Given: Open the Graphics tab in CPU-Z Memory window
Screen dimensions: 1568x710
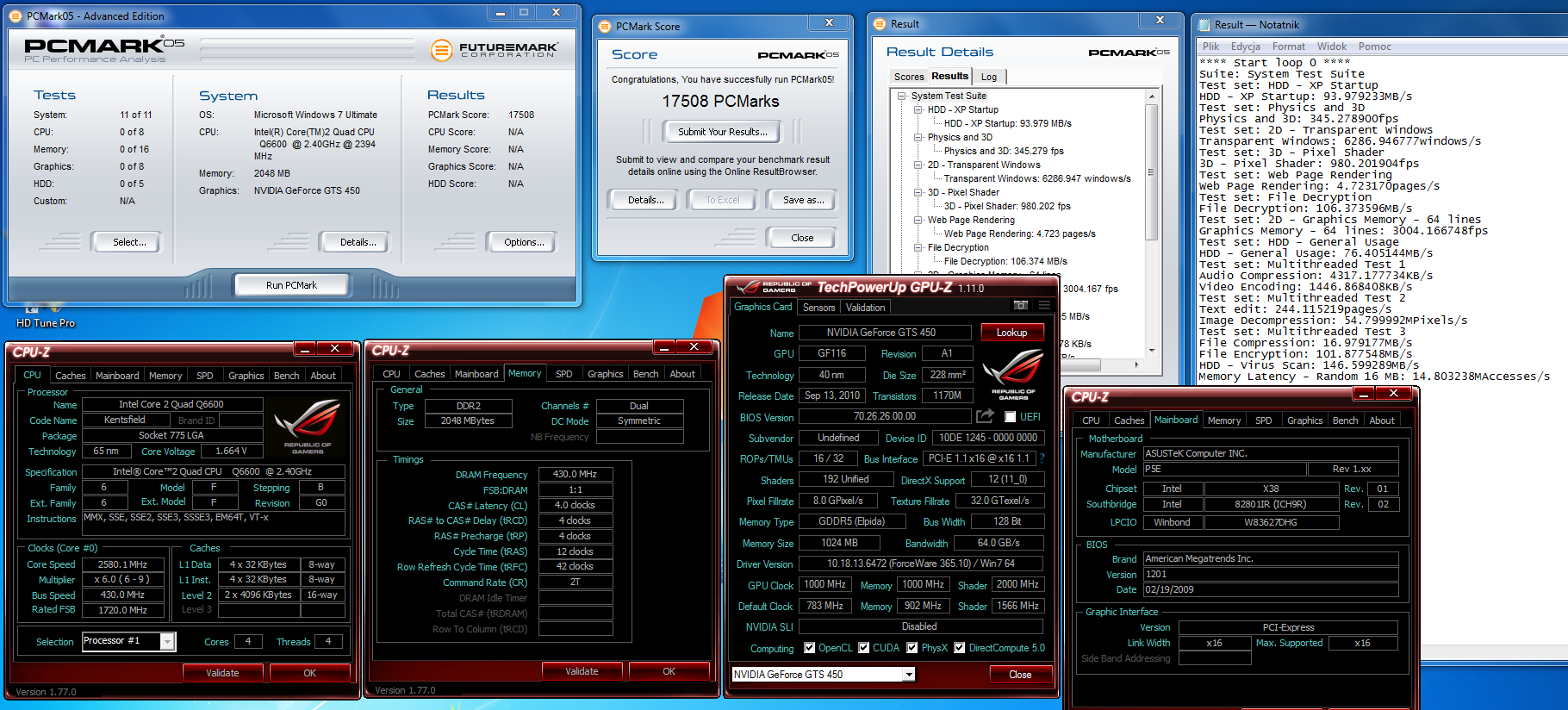Looking at the screenshot, I should pos(605,374).
